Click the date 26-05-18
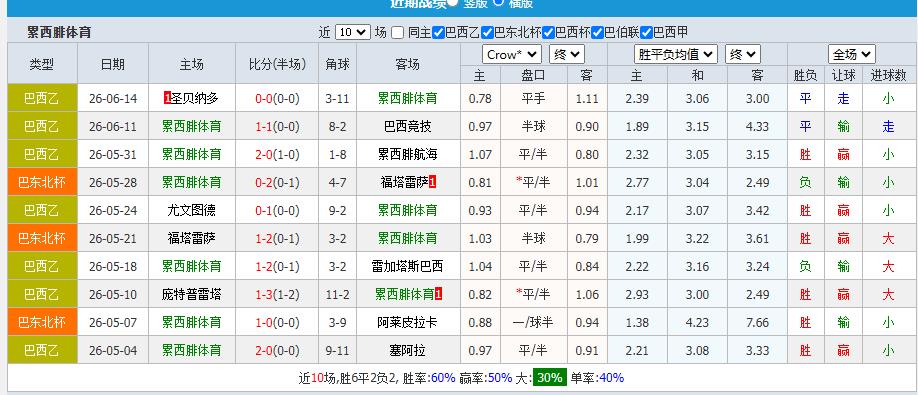The image size is (918, 395). coord(112,266)
